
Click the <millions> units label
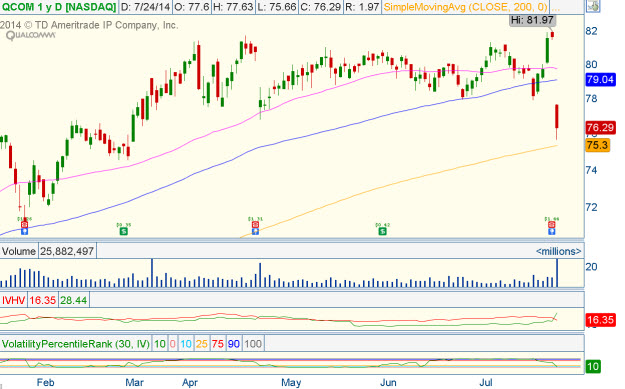tap(558, 251)
